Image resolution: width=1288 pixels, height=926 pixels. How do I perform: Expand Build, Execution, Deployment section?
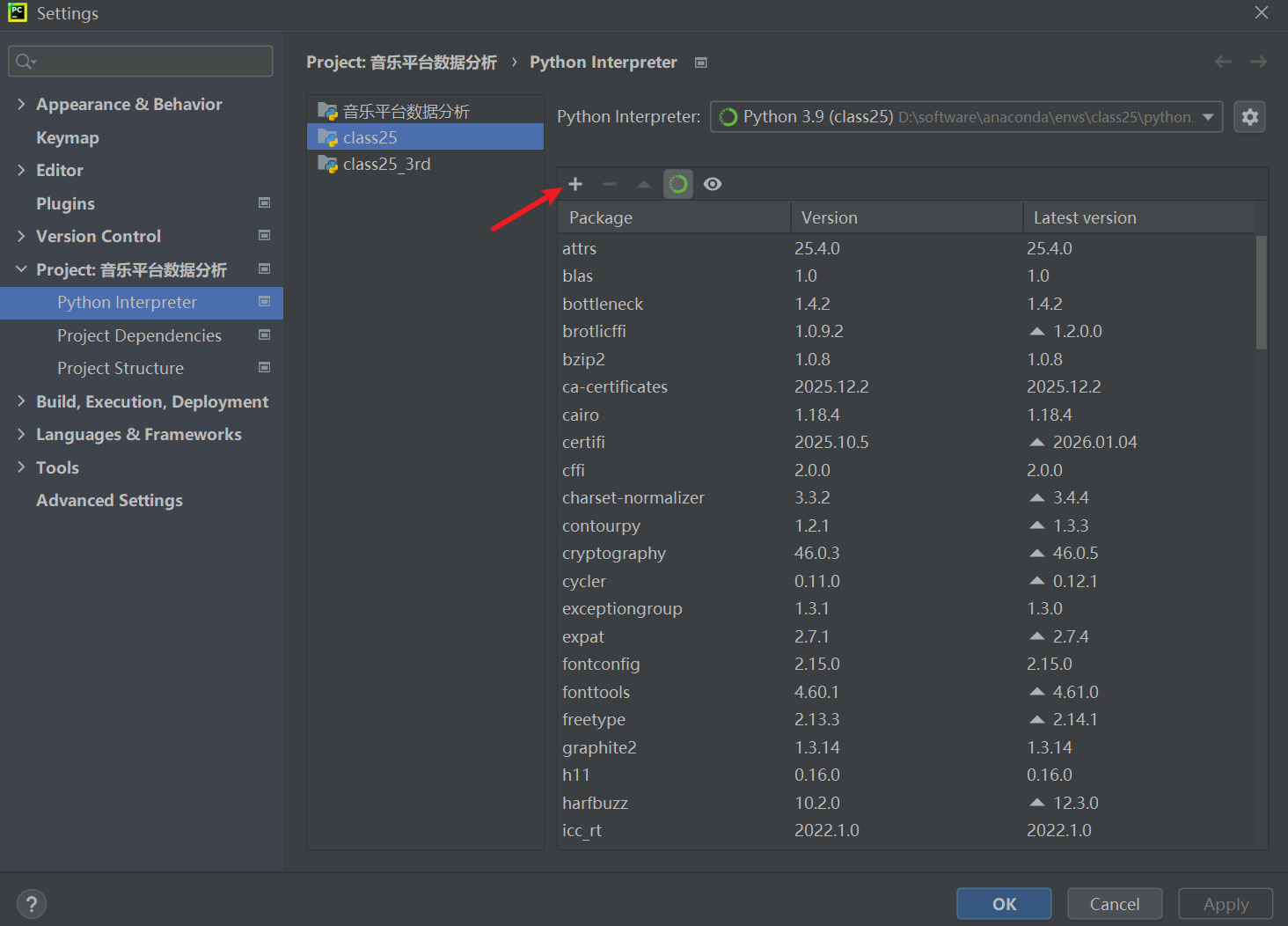tap(21, 401)
